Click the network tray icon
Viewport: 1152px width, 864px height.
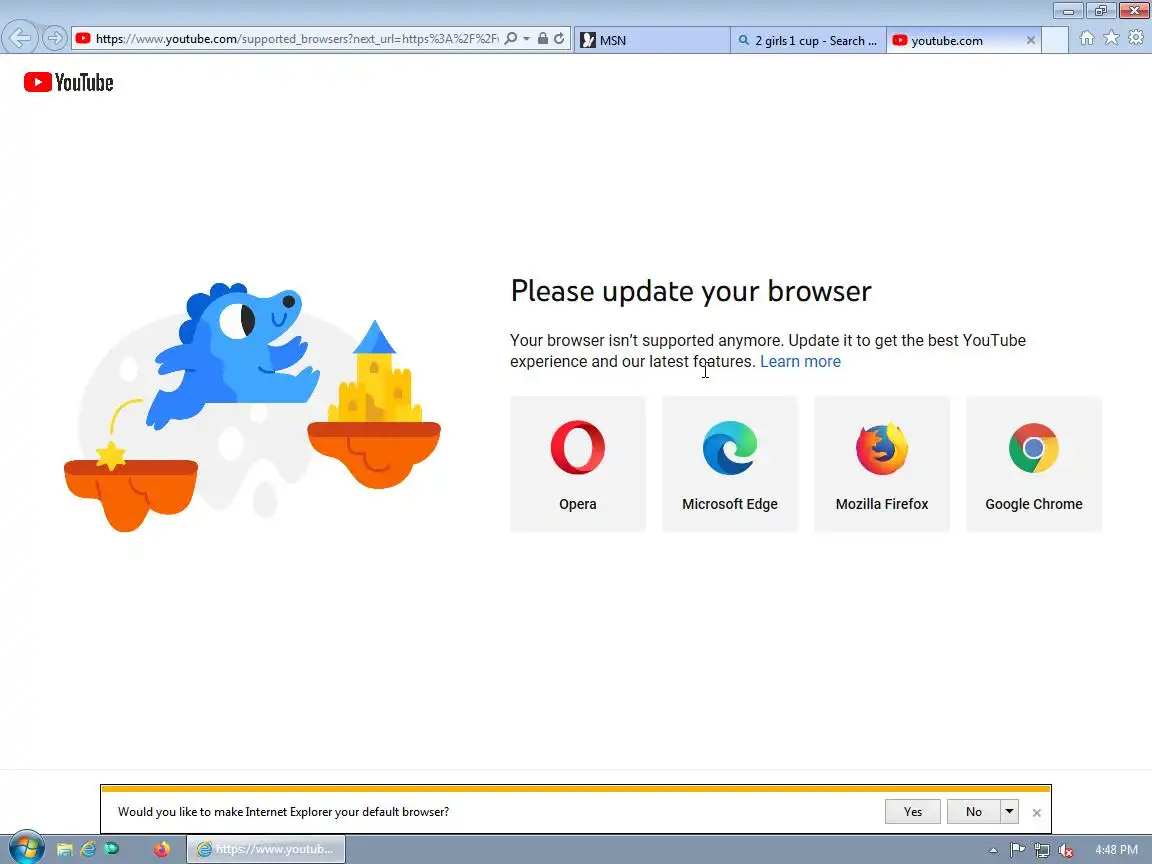coord(1042,850)
